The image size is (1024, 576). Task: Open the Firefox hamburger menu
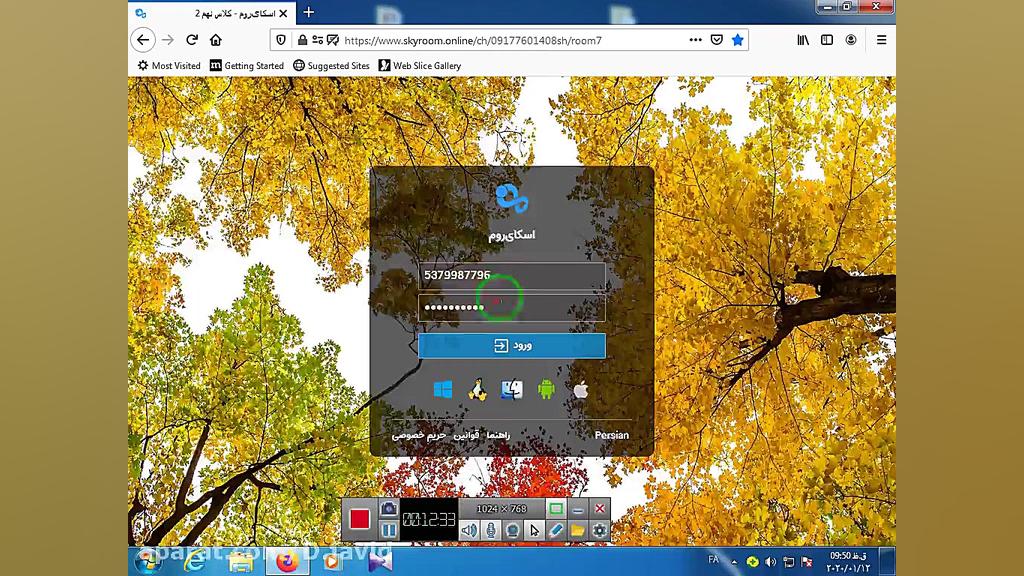click(x=880, y=40)
